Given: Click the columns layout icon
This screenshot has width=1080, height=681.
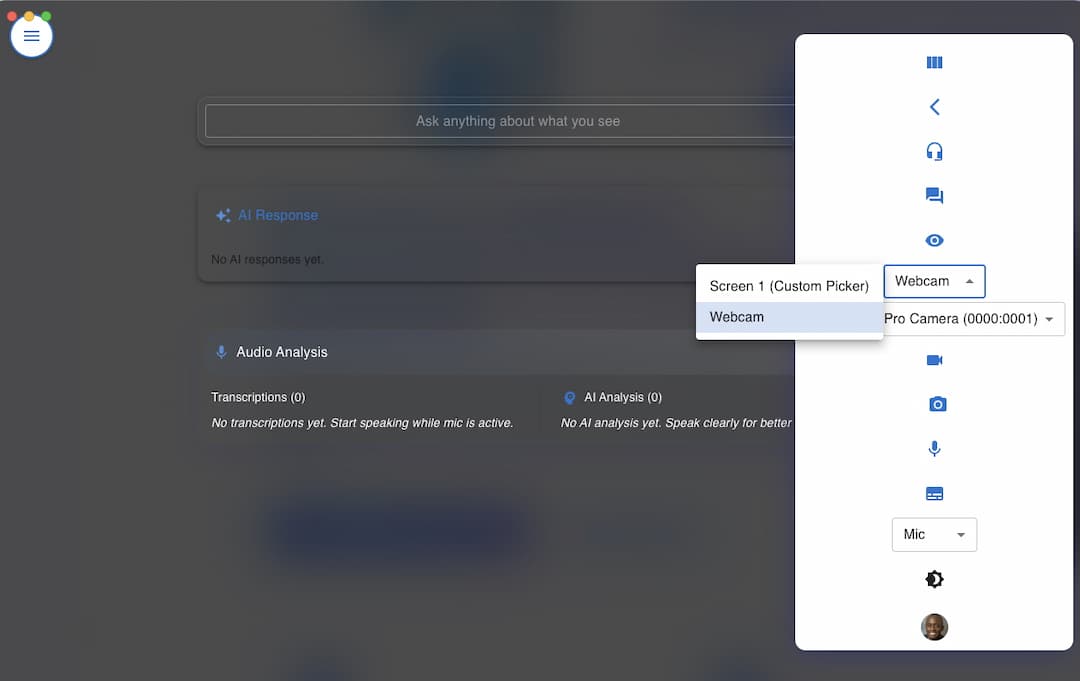Looking at the screenshot, I should click(x=934, y=63).
